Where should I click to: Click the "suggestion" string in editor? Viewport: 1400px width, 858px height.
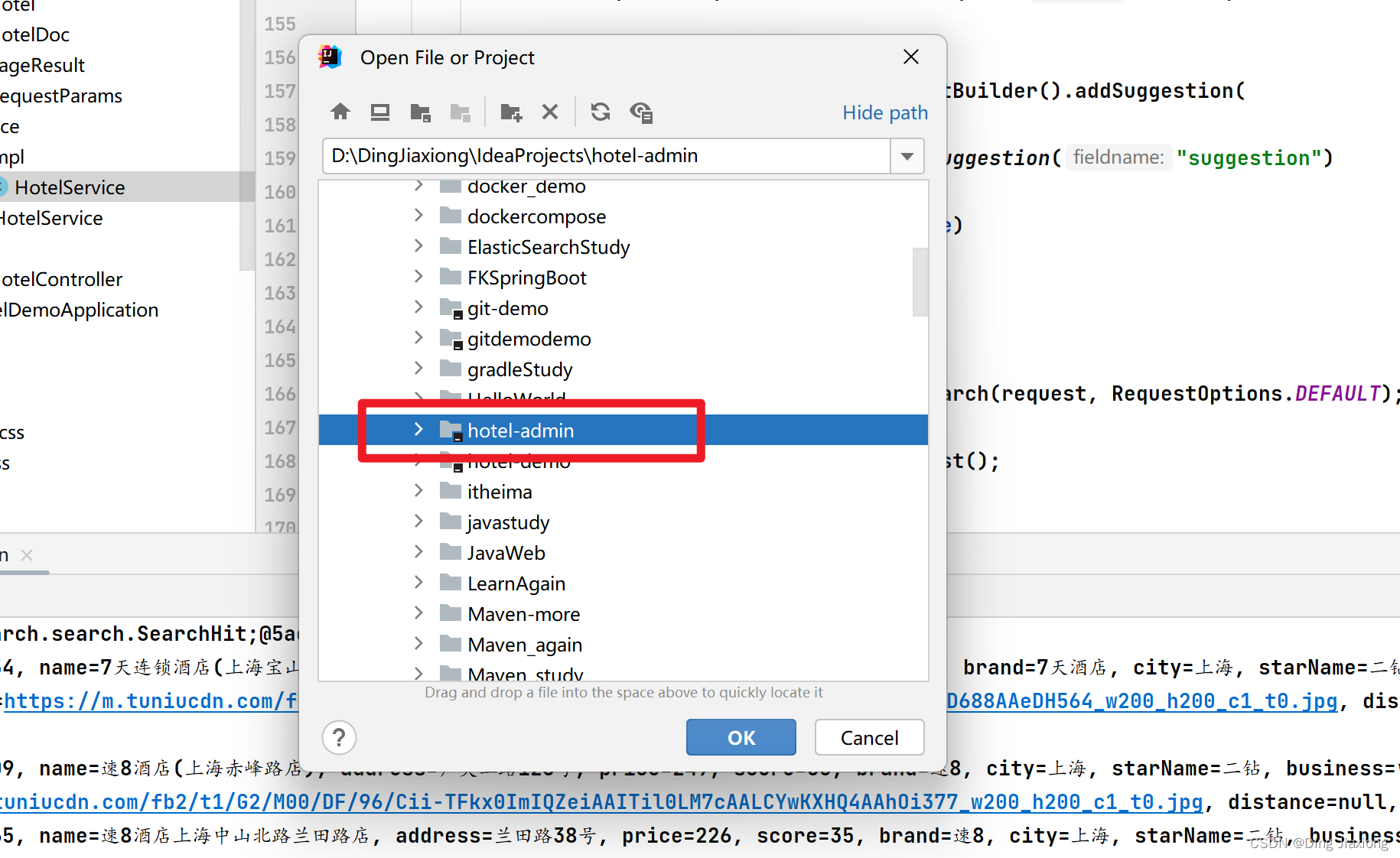click(x=1249, y=158)
